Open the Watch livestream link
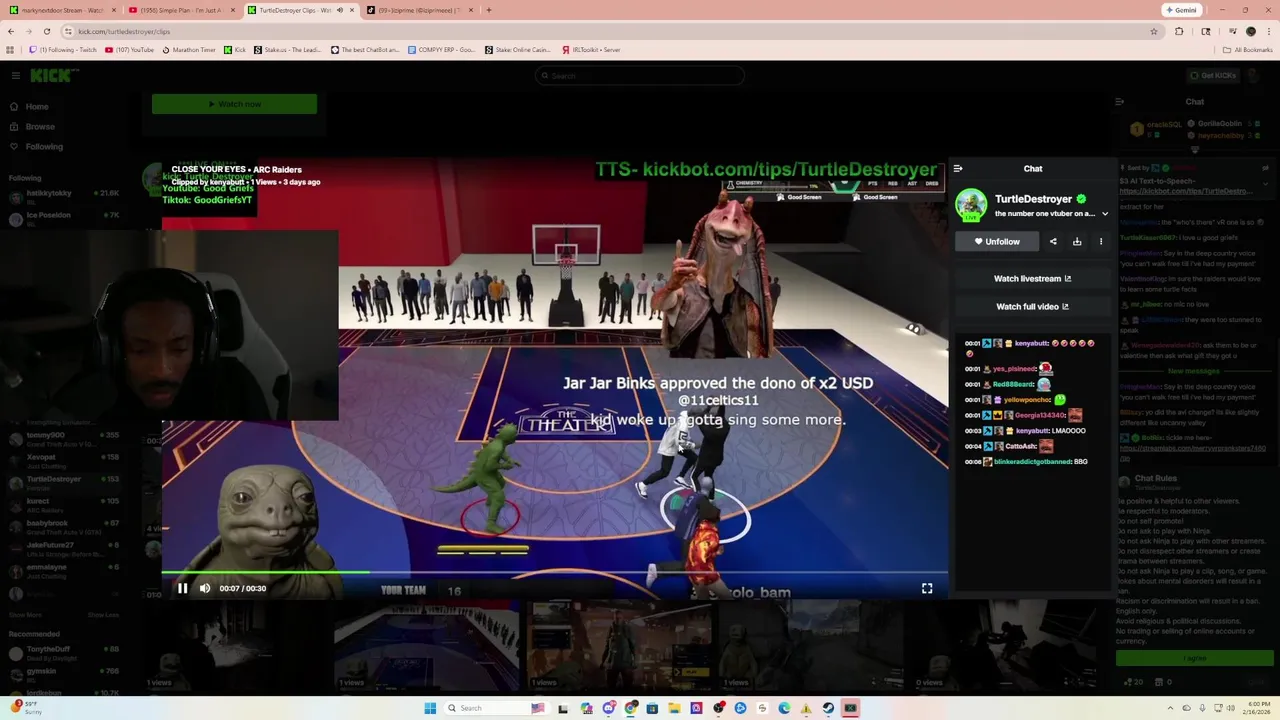 pyautogui.click(x=1032, y=279)
